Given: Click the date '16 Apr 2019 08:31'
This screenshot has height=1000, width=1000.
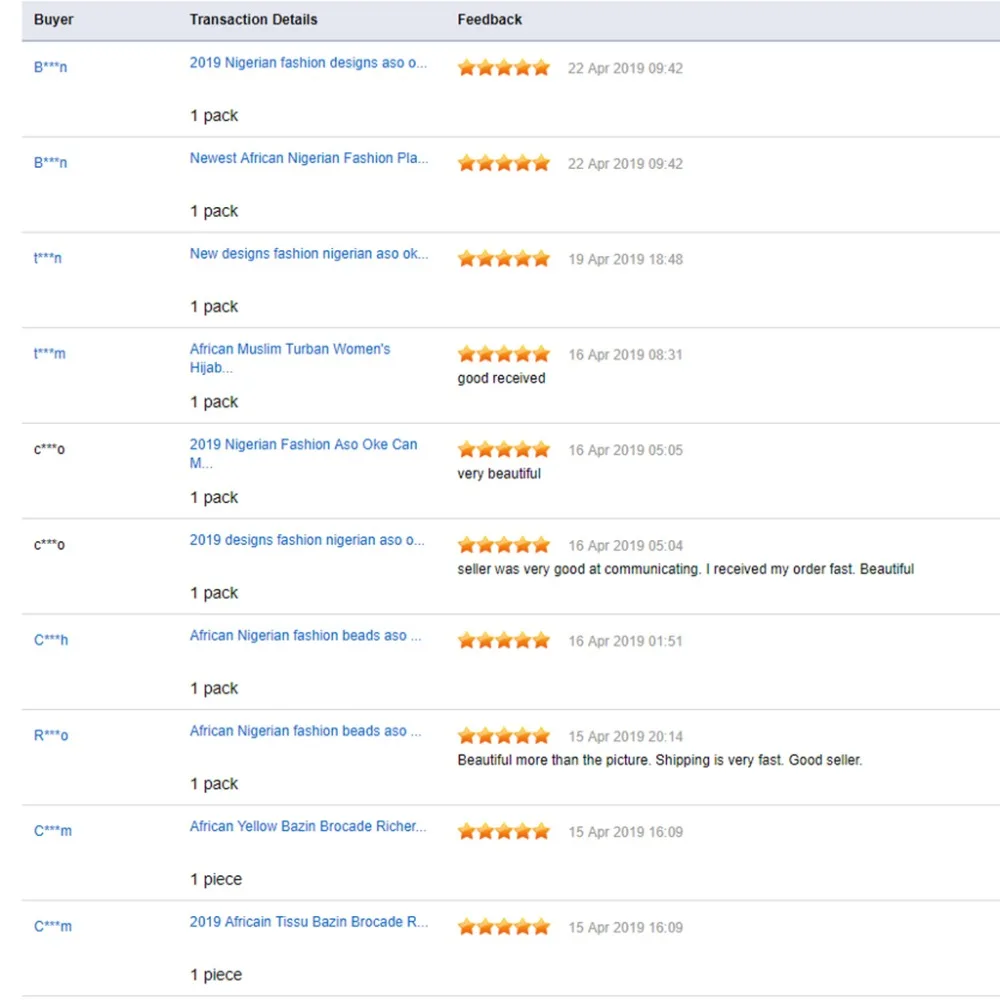Looking at the screenshot, I should pos(626,355).
